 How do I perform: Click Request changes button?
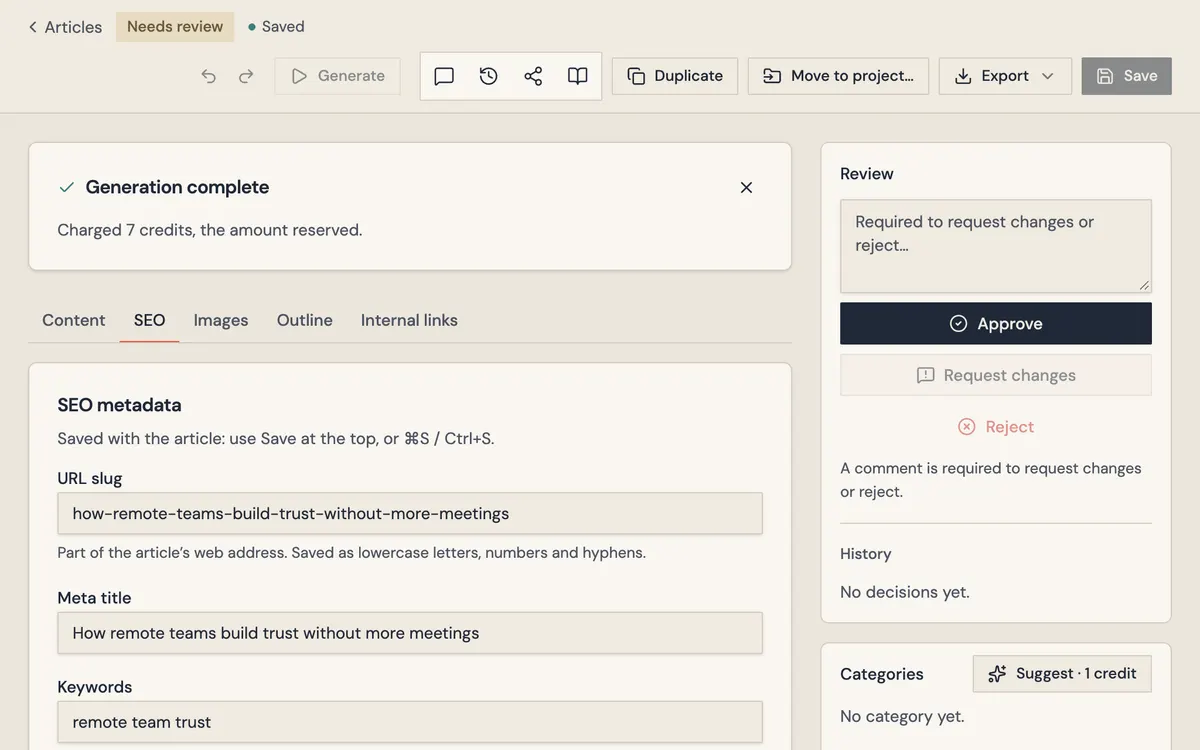[x=996, y=375]
